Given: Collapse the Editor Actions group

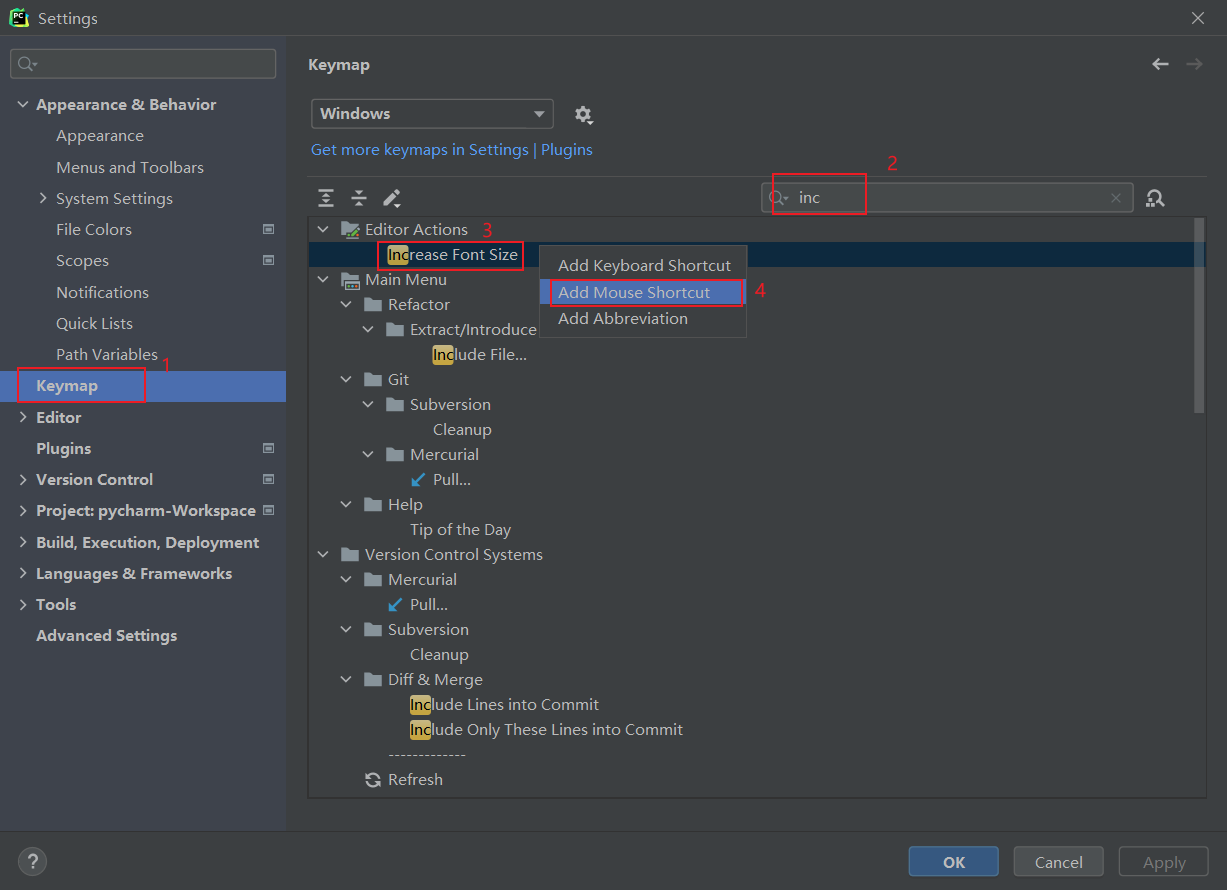Looking at the screenshot, I should [x=323, y=230].
